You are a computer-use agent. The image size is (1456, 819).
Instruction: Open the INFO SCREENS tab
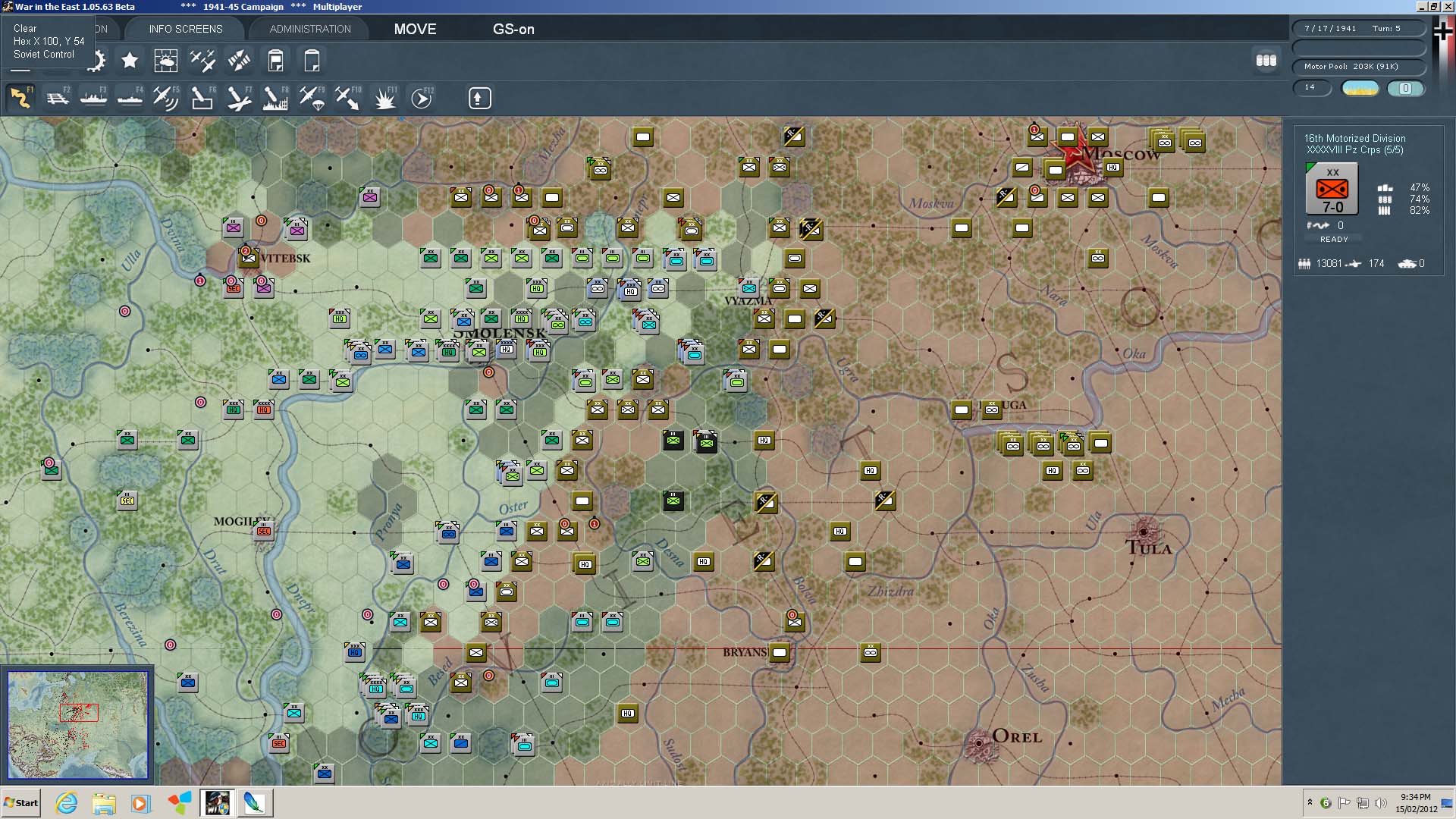186,29
